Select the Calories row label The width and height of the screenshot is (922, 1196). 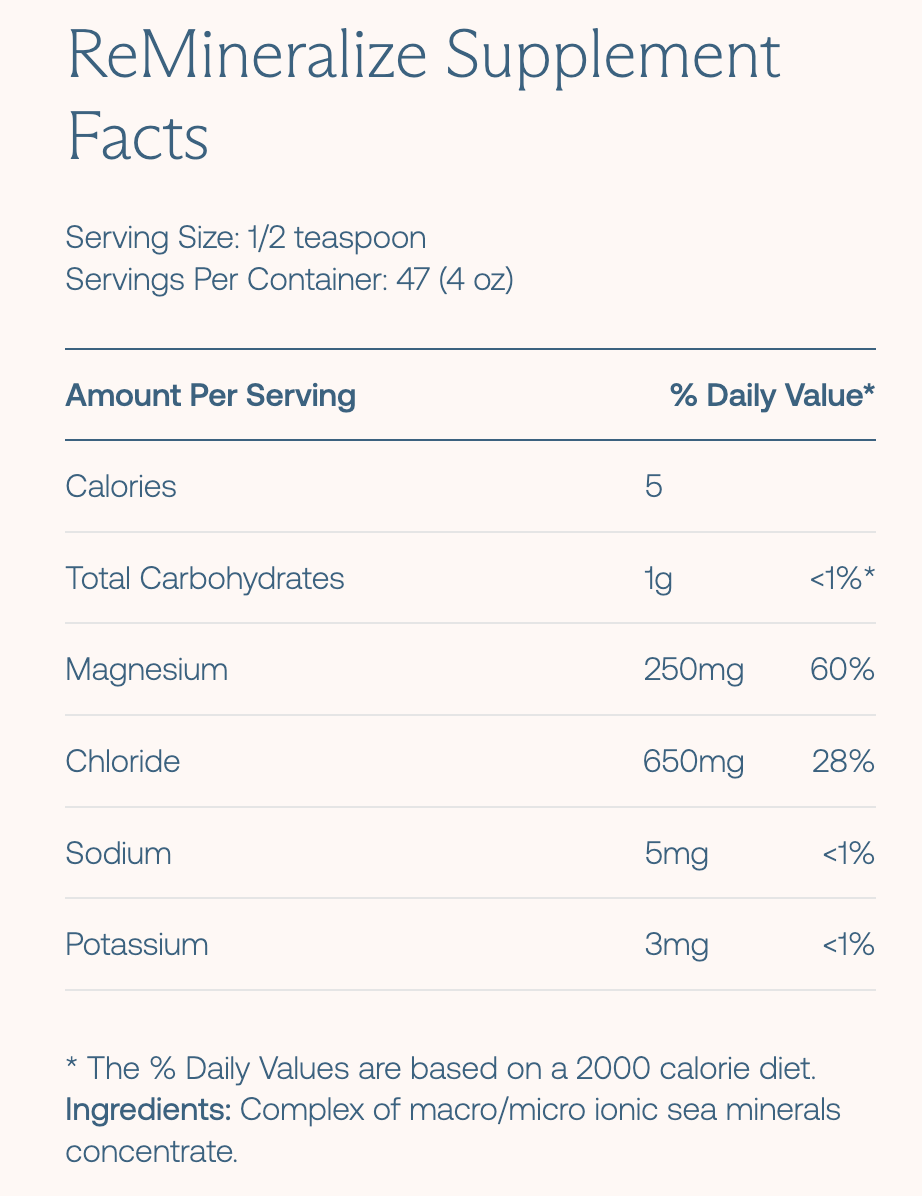121,487
